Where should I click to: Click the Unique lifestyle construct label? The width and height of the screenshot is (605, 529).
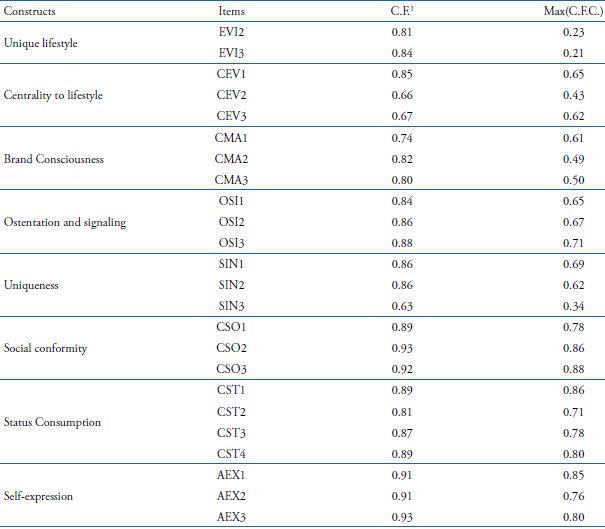[x=41, y=43]
